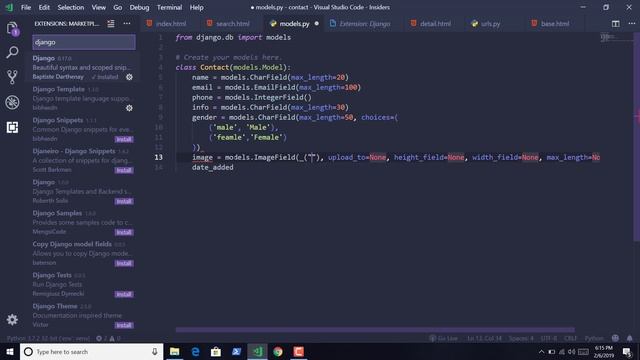The image size is (640, 360).
Task: Click Go Live in status bar
Action: (x=444, y=338)
